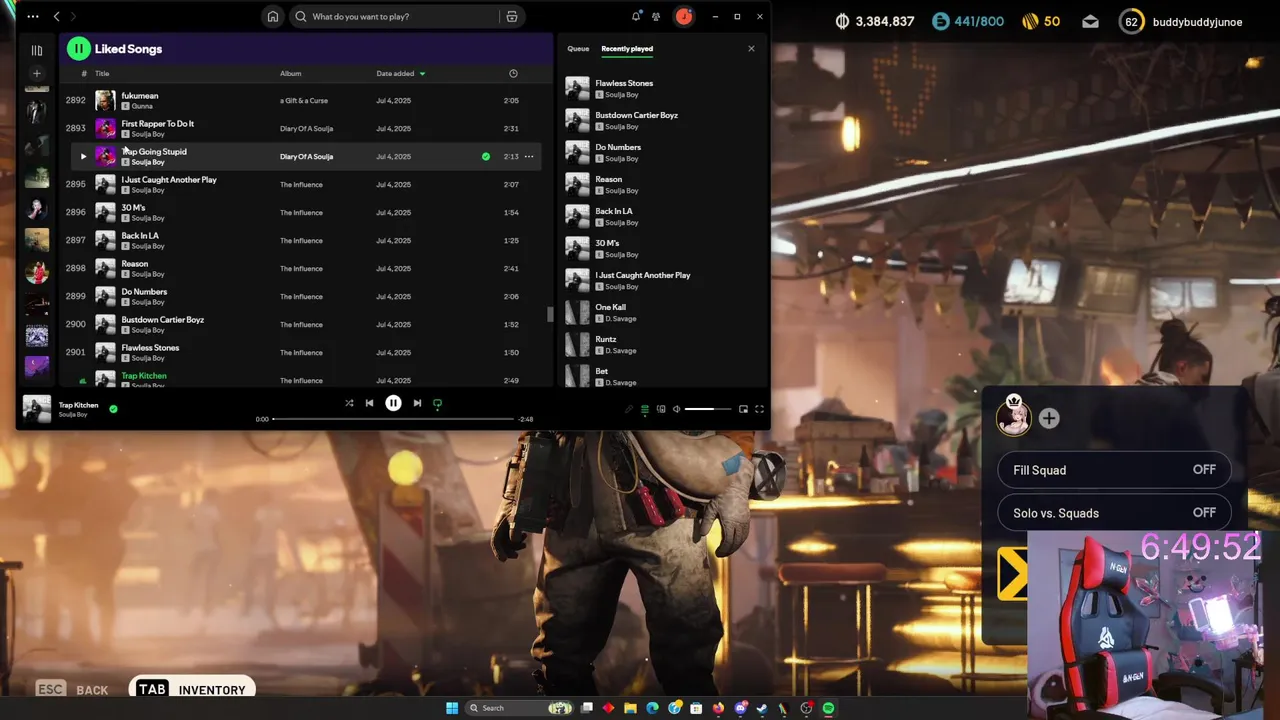Viewport: 1280px width, 720px height.
Task: Click the 3,384,837 currency counter
Action: (x=874, y=21)
